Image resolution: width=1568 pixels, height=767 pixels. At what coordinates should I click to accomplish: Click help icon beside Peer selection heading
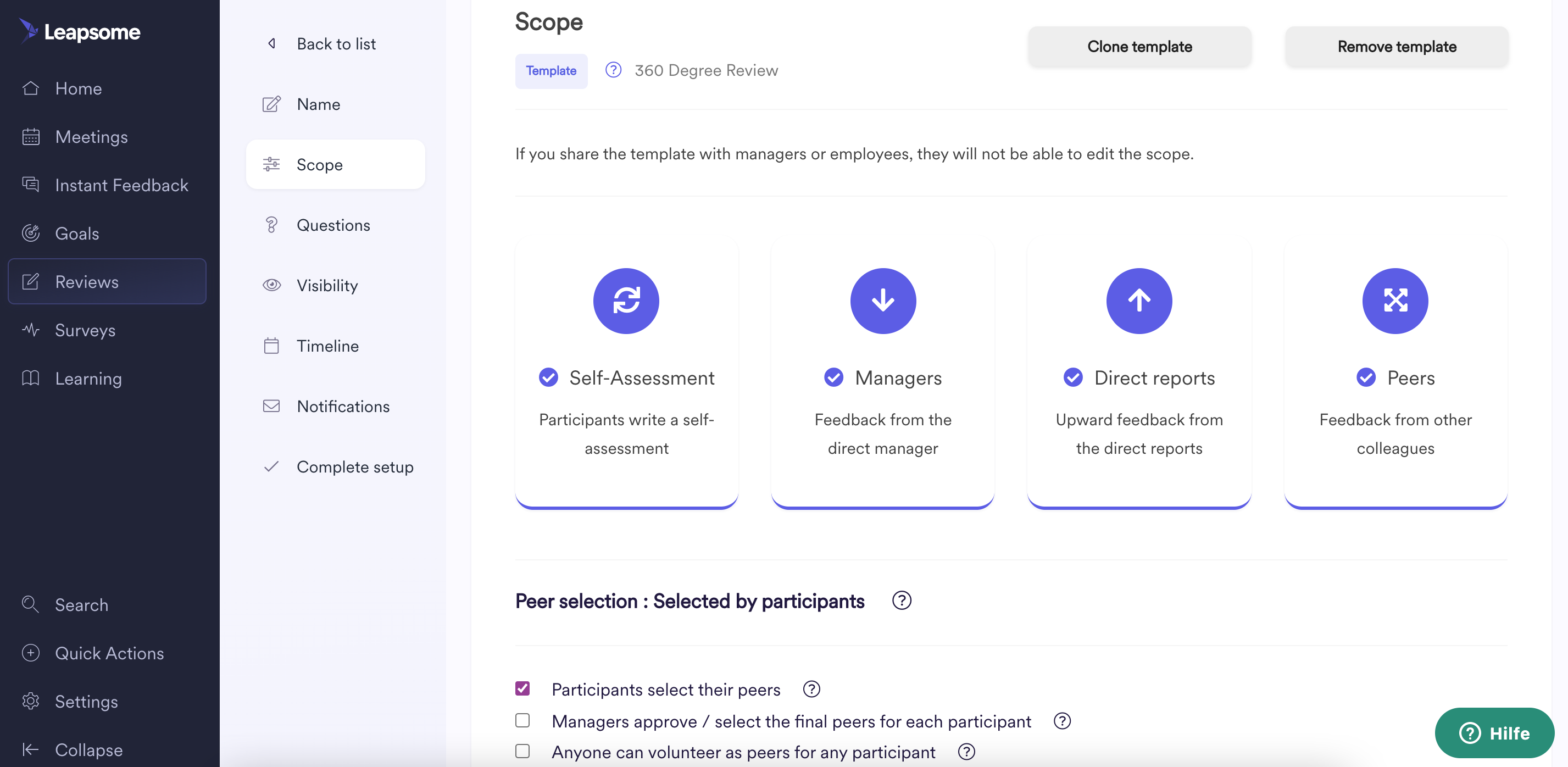click(x=902, y=601)
